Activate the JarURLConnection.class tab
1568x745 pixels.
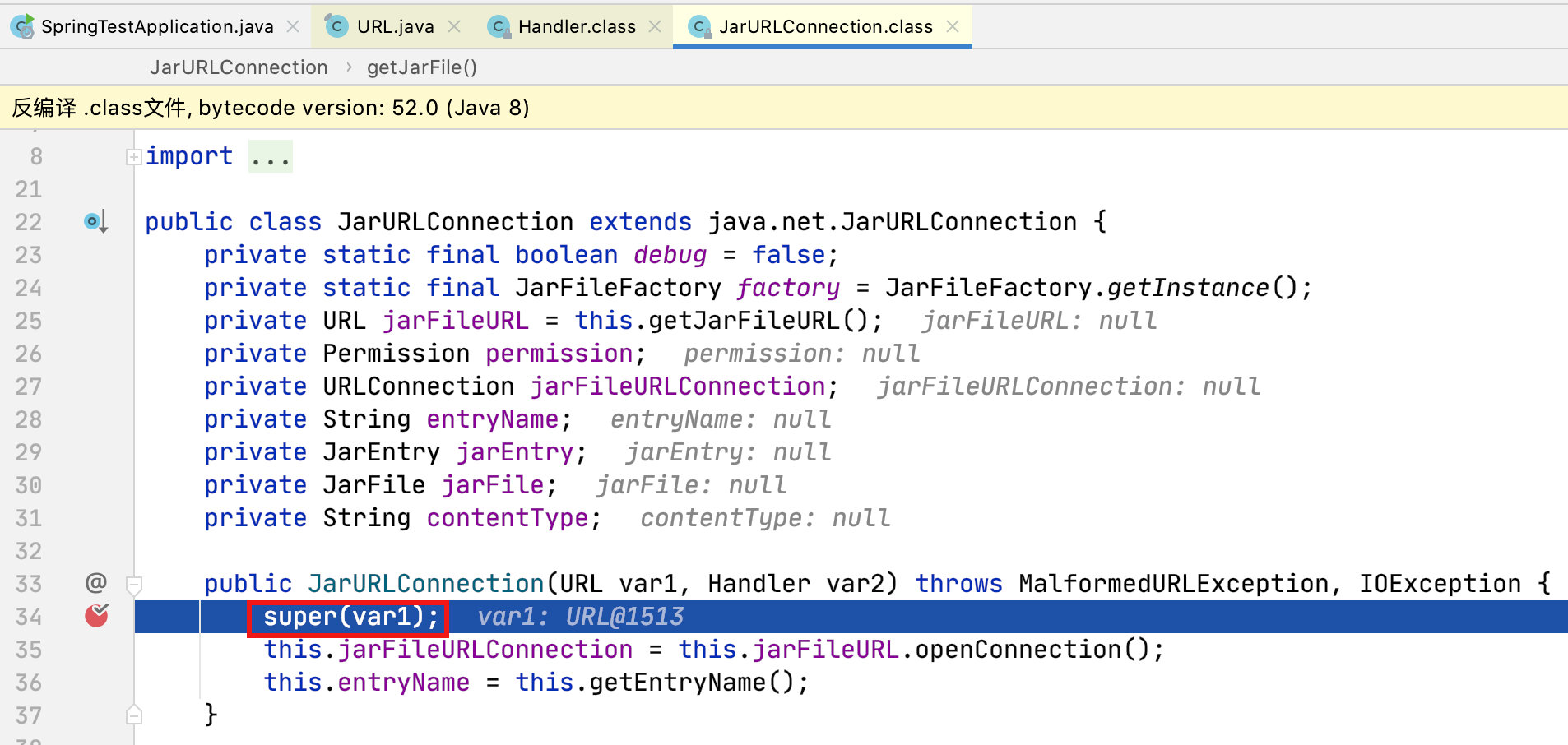[x=825, y=26]
